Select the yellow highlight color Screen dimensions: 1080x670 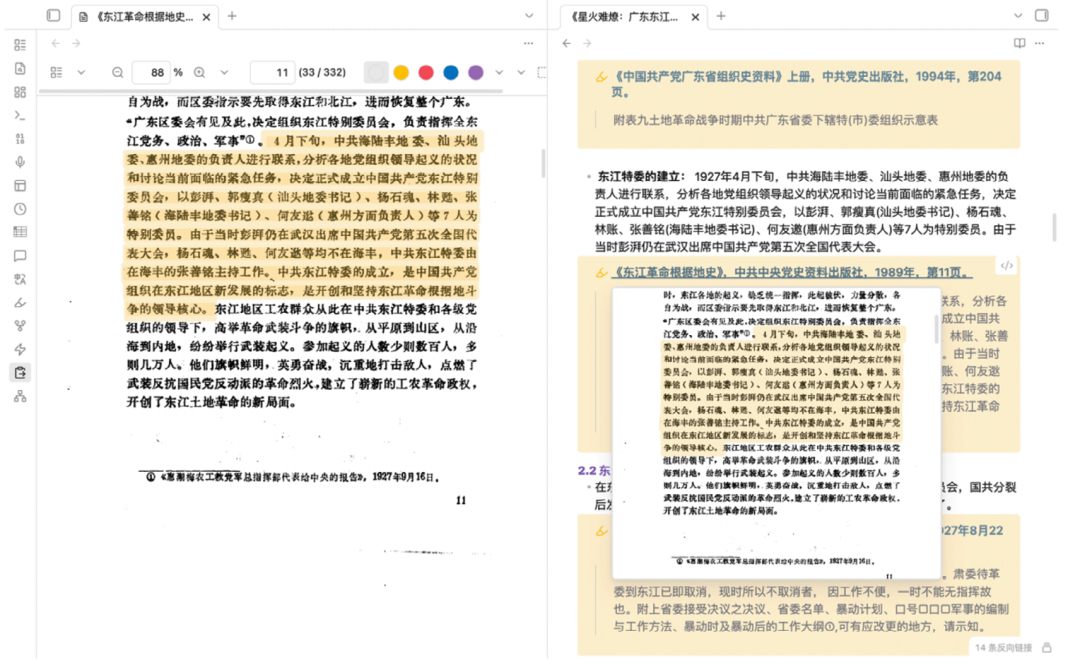click(x=402, y=72)
